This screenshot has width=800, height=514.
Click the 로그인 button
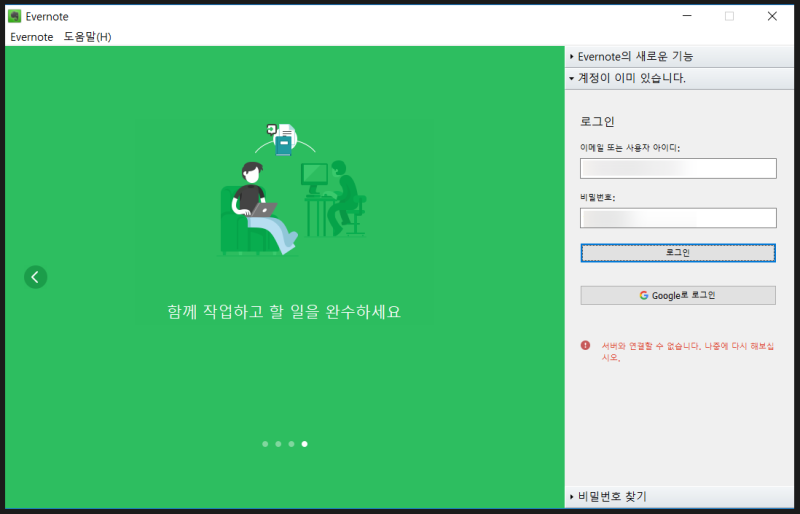678,253
